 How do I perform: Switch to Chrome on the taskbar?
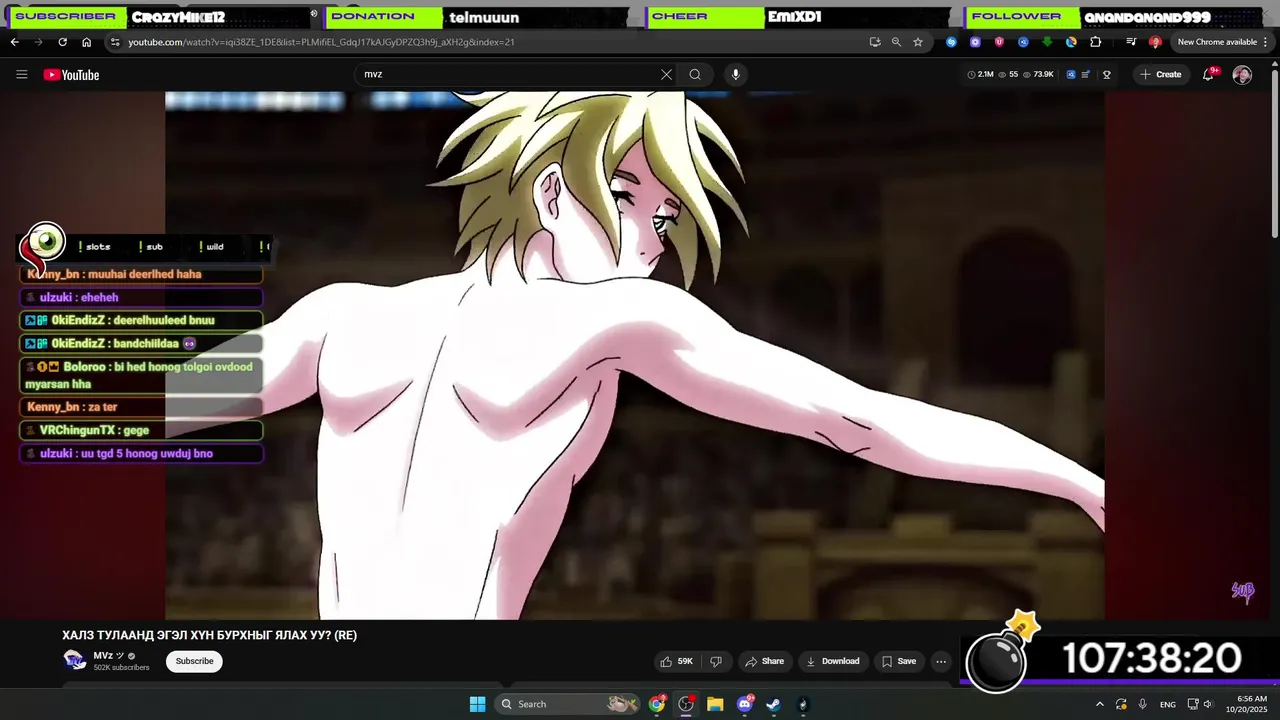point(657,704)
